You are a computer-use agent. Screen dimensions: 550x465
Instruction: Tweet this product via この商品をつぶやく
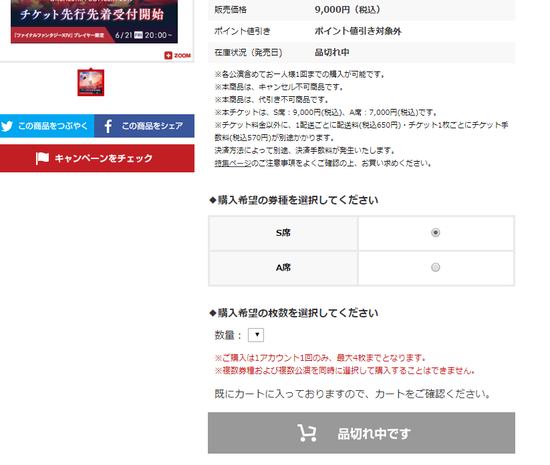pyautogui.click(x=47, y=126)
